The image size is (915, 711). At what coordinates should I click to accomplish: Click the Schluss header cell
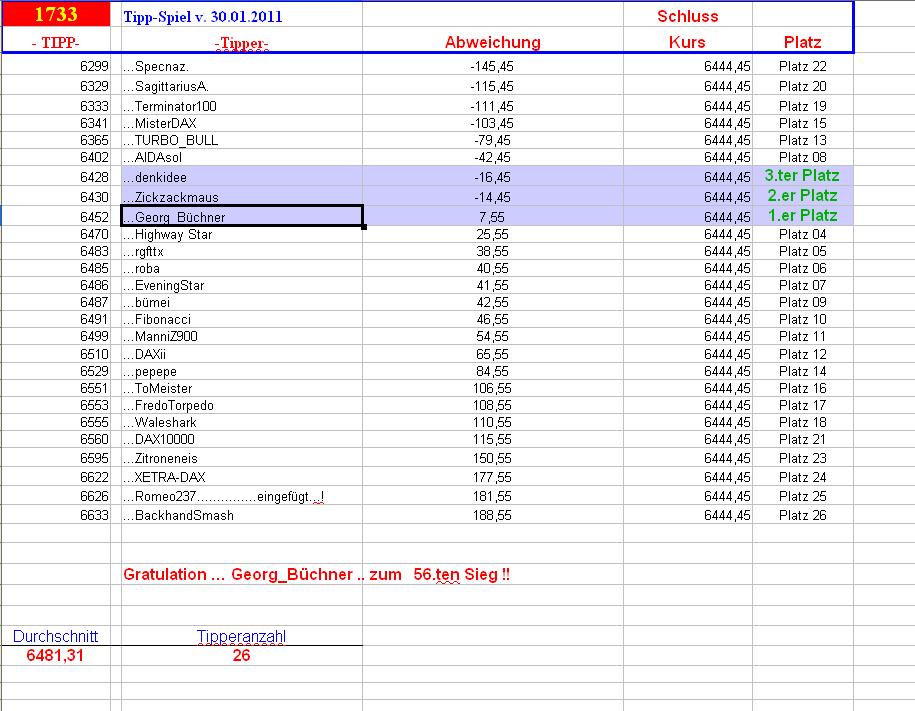pyautogui.click(x=687, y=16)
